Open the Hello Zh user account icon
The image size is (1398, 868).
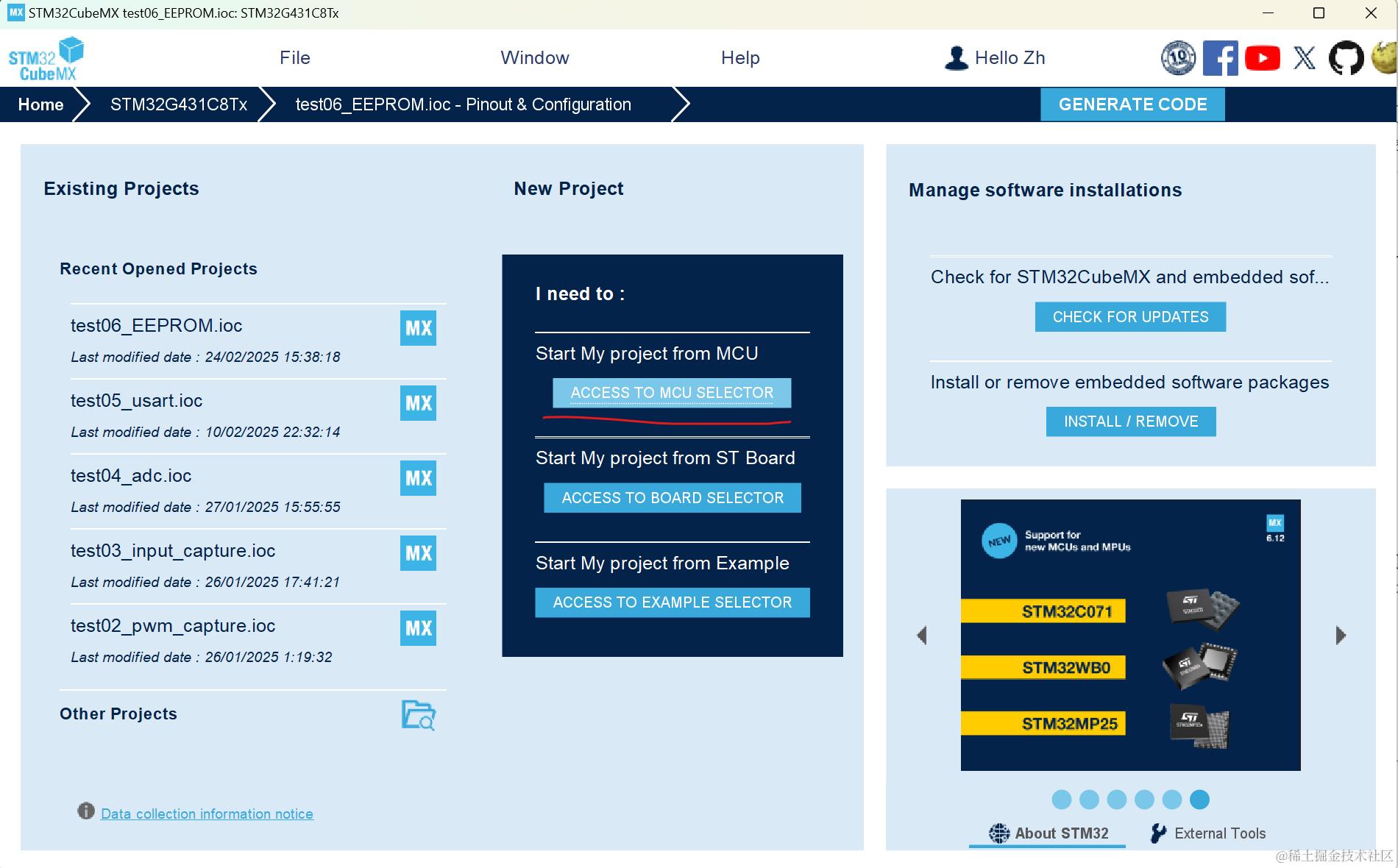[956, 58]
